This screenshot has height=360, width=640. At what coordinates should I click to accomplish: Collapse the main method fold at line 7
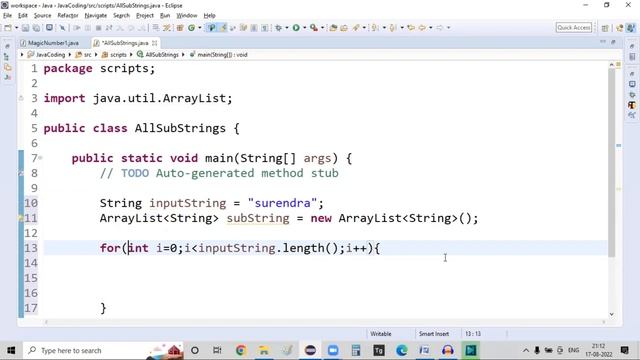pos(40,157)
